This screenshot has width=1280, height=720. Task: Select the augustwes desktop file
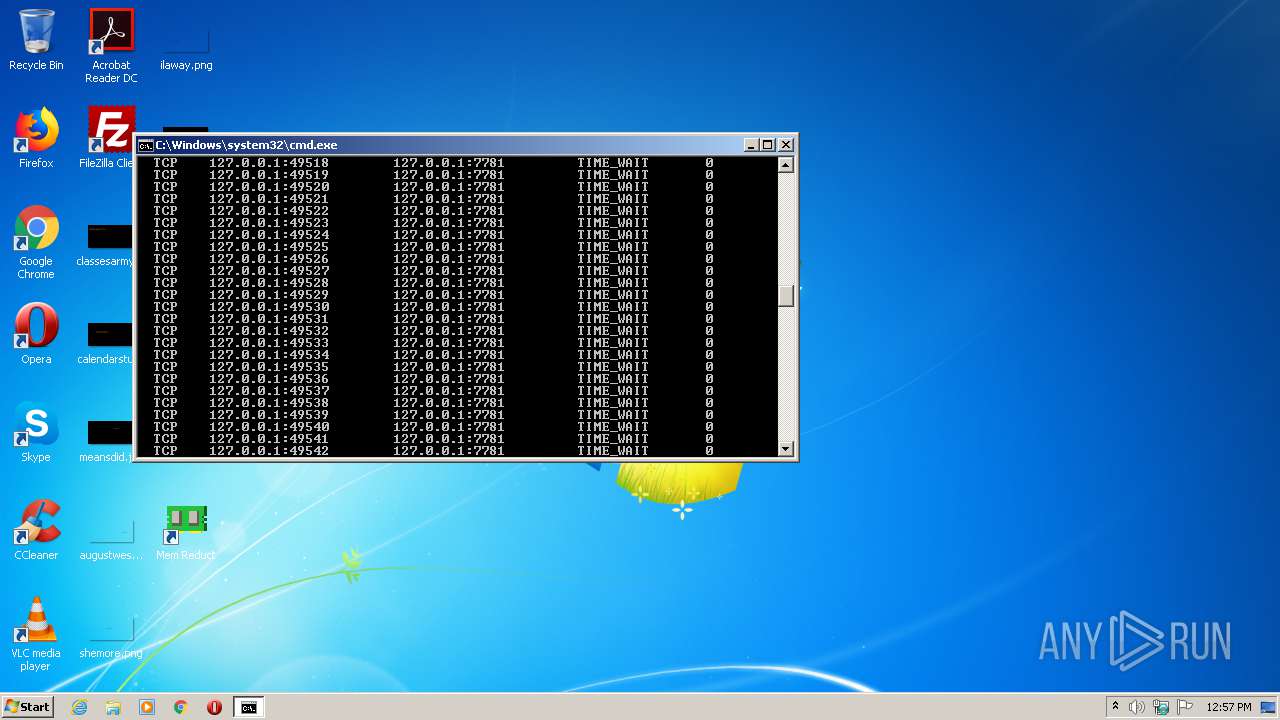pyautogui.click(x=111, y=540)
